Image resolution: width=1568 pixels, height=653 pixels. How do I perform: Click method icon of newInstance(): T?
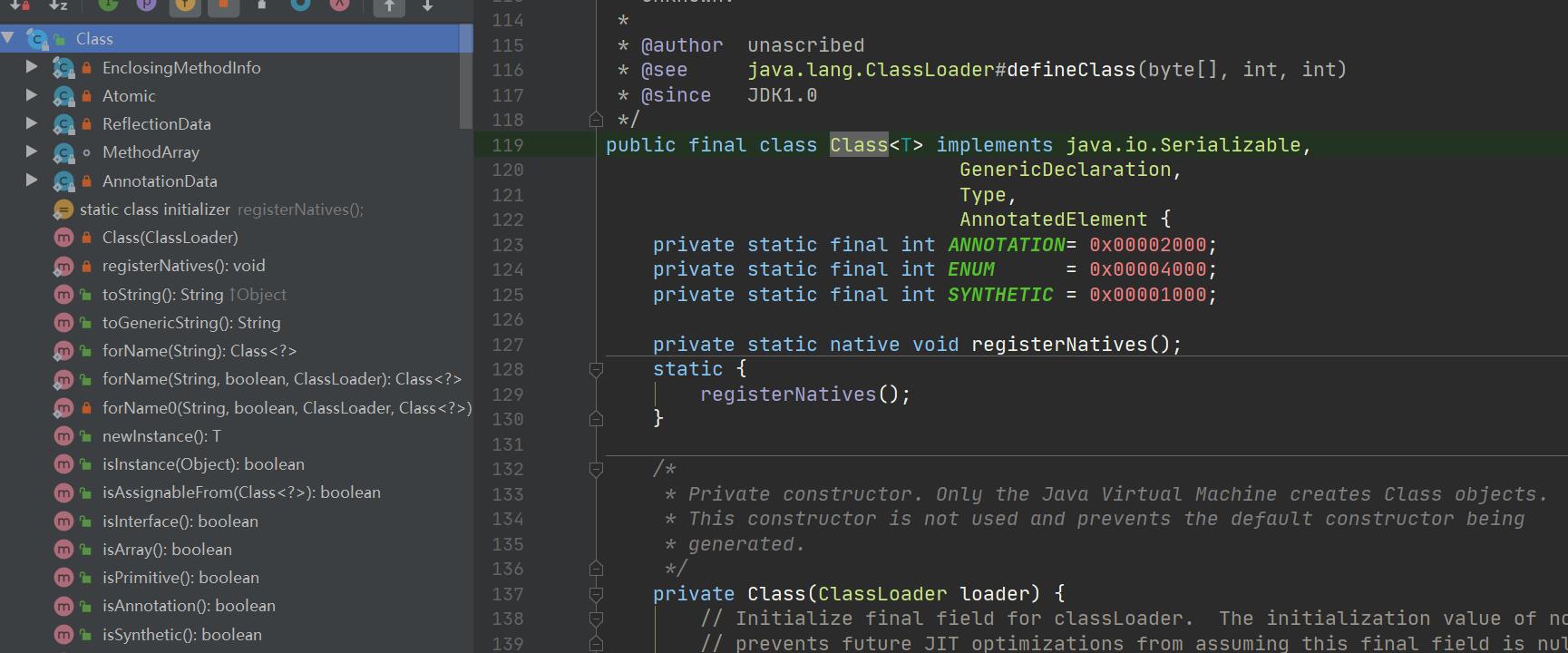tap(63, 436)
